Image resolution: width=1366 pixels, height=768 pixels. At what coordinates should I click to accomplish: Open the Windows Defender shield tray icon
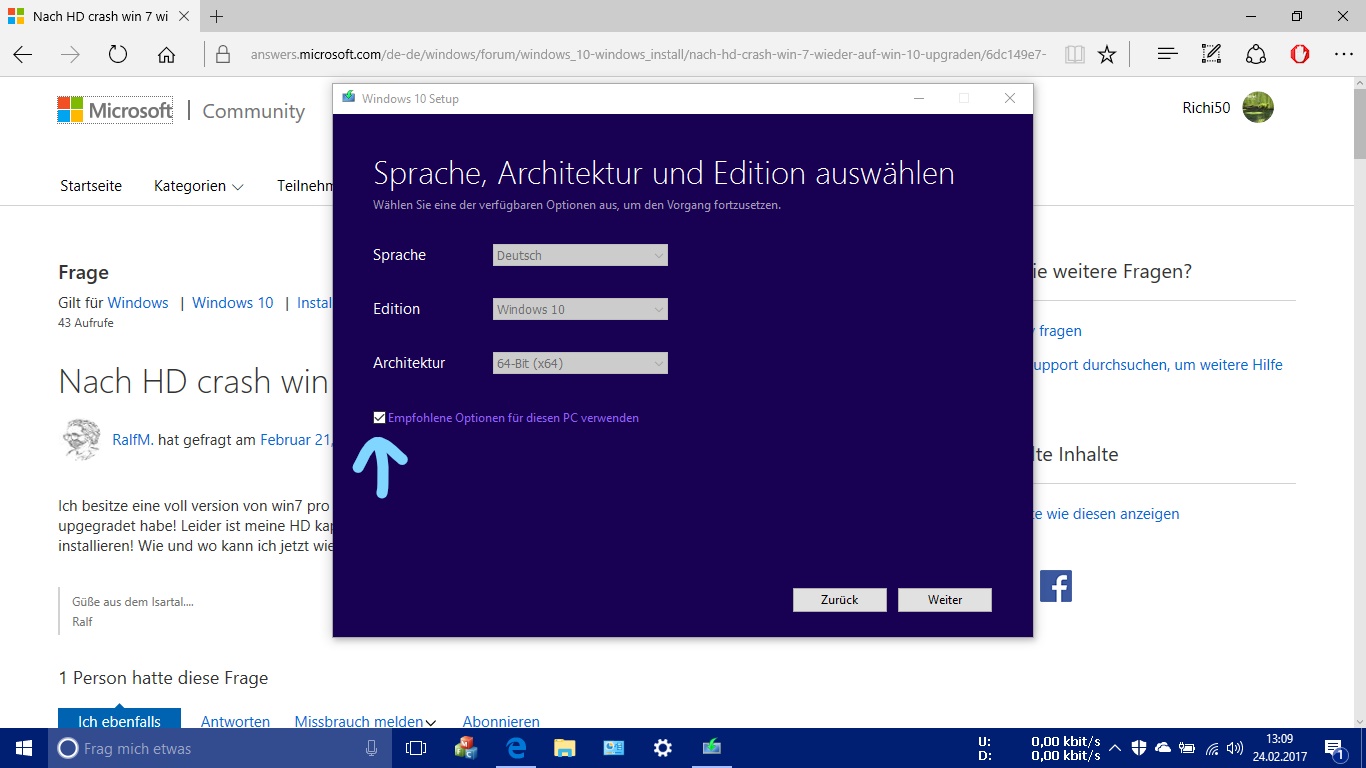pos(1139,748)
